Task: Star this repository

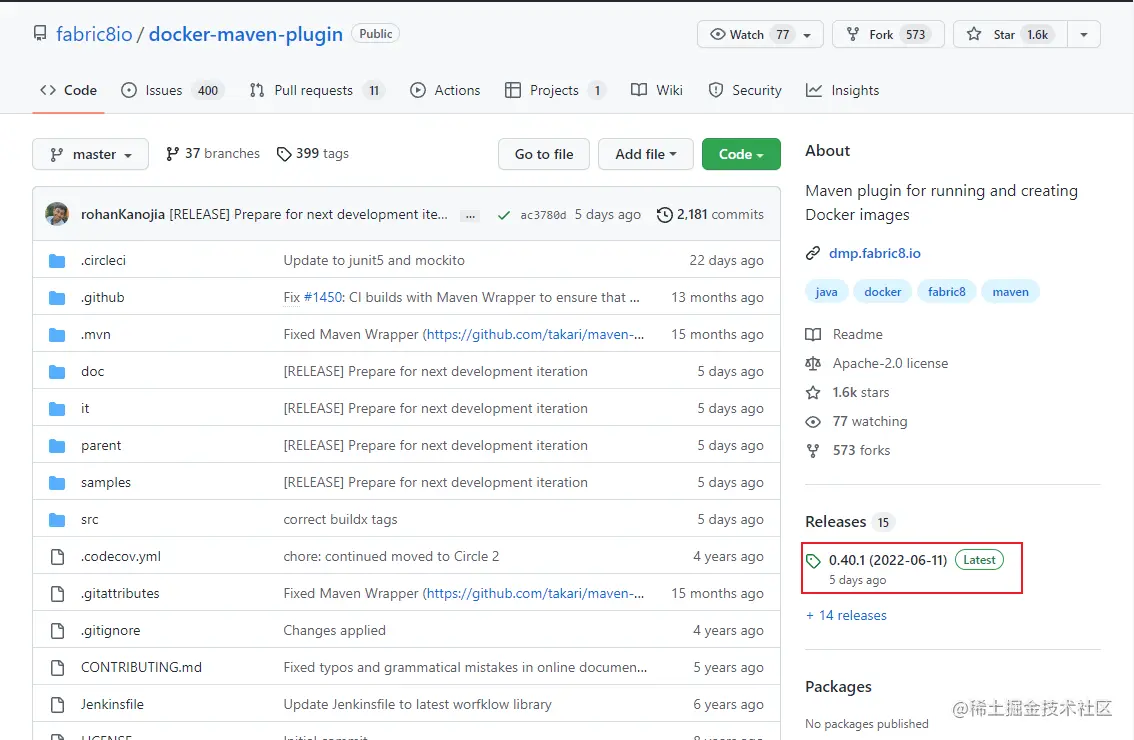Action: (1010, 35)
